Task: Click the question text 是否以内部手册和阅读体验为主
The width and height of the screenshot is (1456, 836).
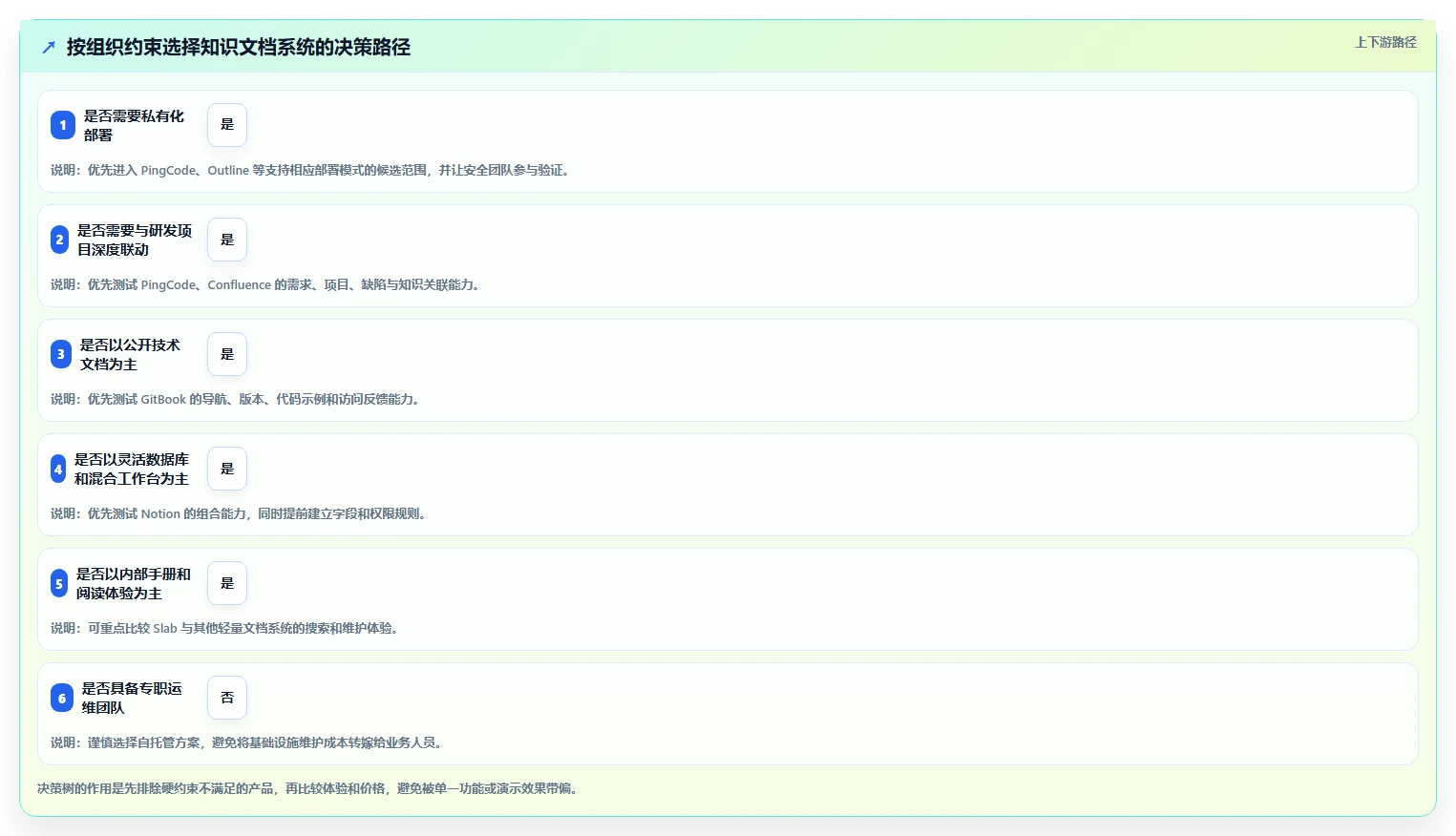Action: 134,583
